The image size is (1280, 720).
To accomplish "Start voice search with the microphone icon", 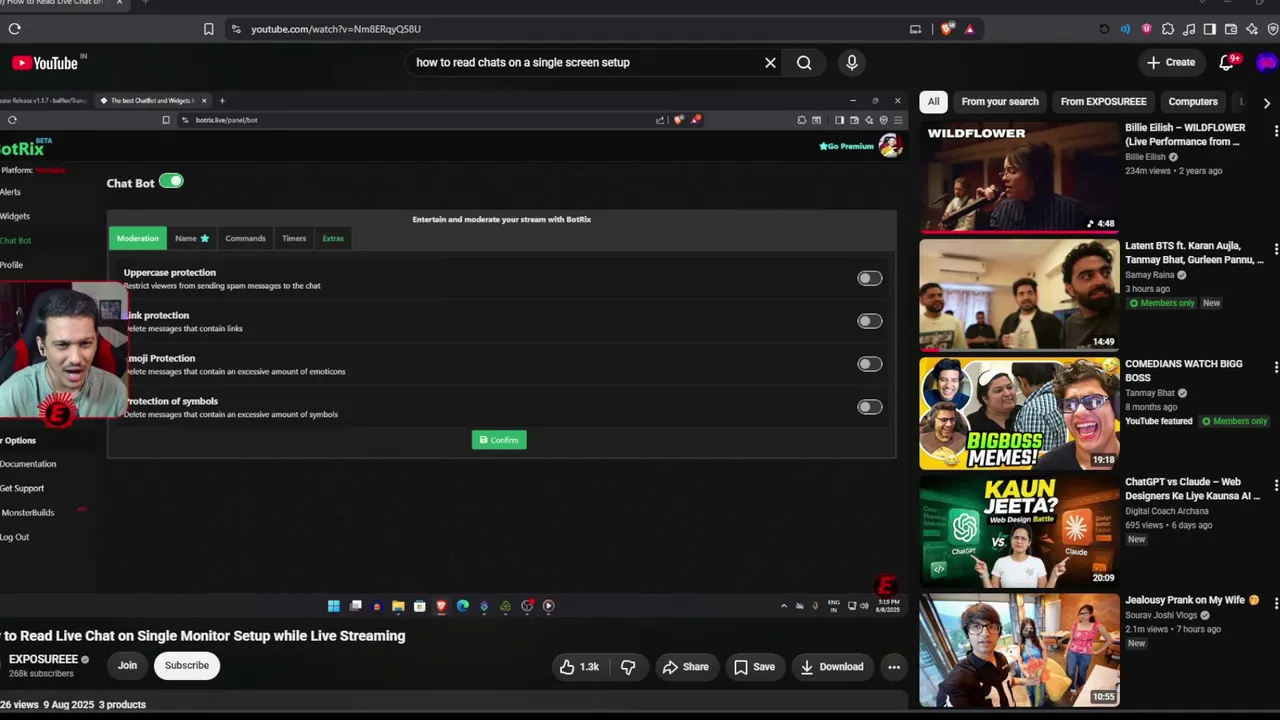I will pyautogui.click(x=852, y=63).
